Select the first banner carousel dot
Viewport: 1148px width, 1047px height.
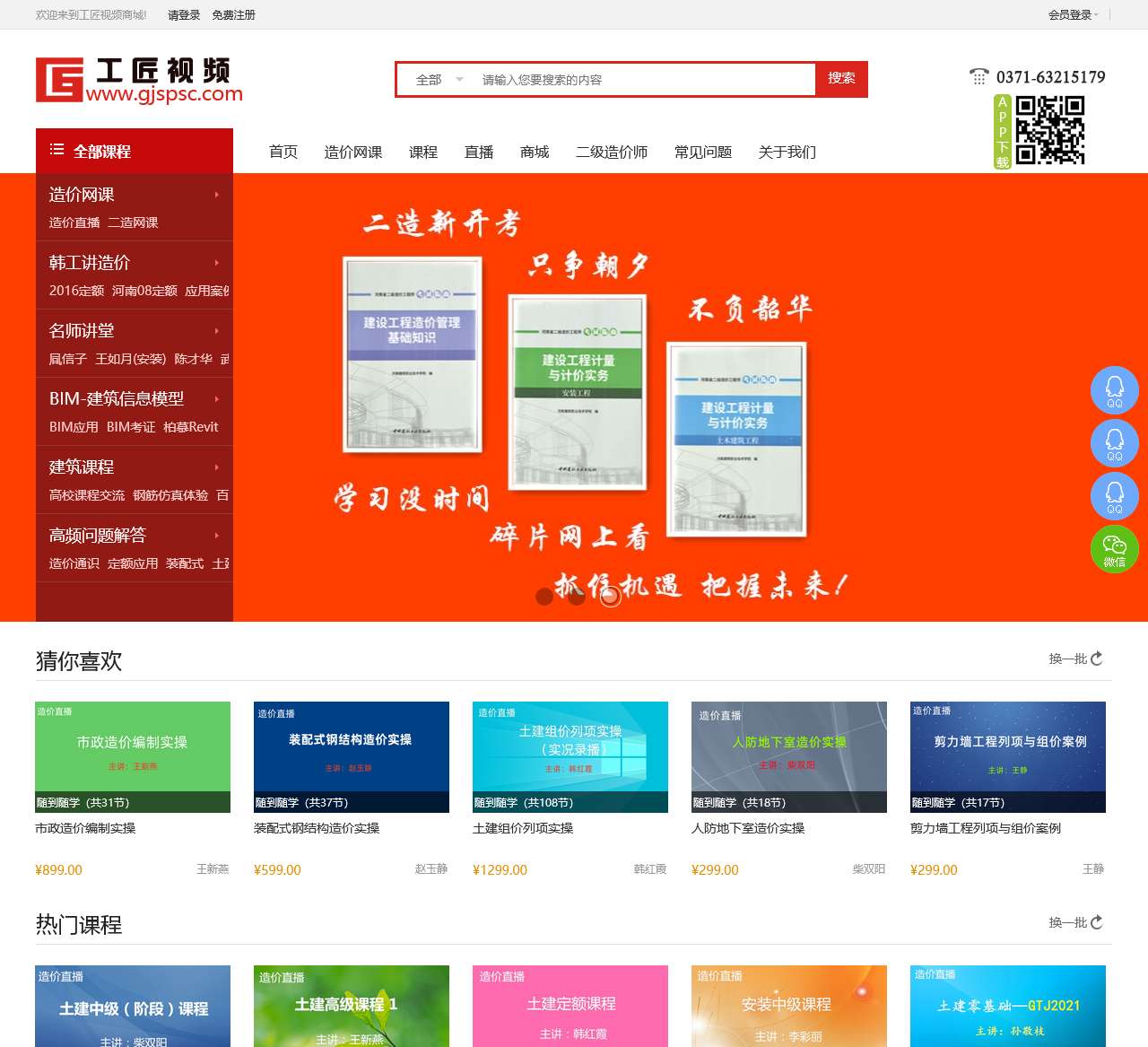click(544, 597)
